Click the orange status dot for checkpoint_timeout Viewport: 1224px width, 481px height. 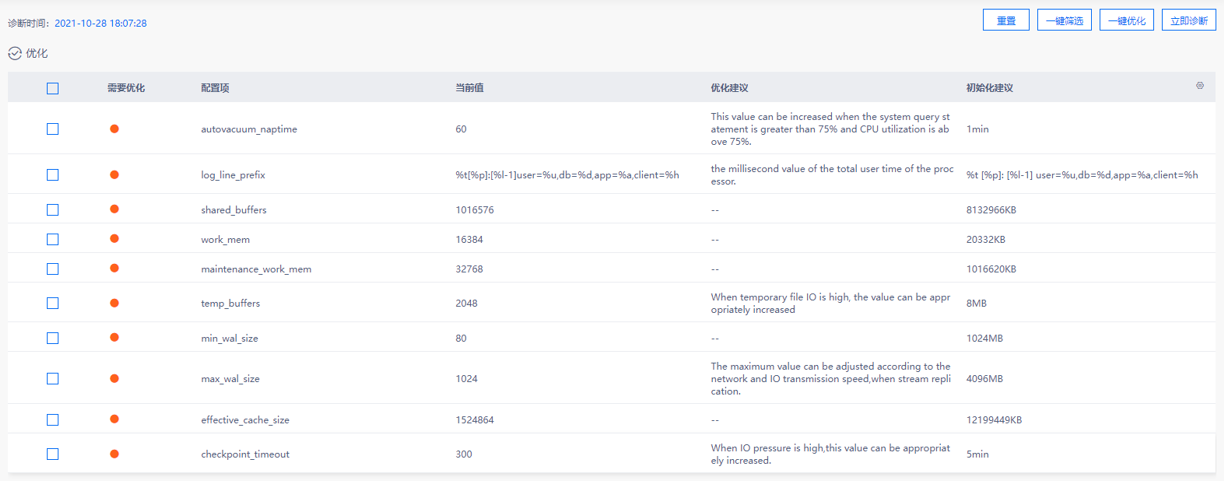(x=114, y=454)
